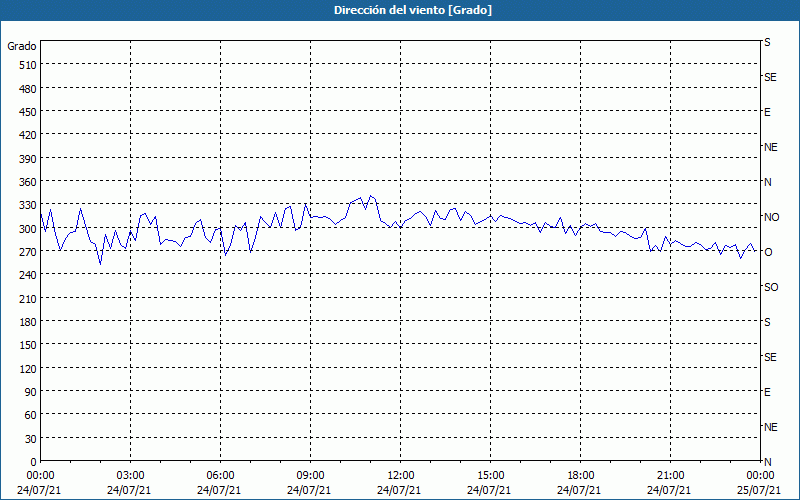Click the "SE" compass label at the 480 gridline
The height and width of the screenshot is (500, 800).
click(770, 77)
